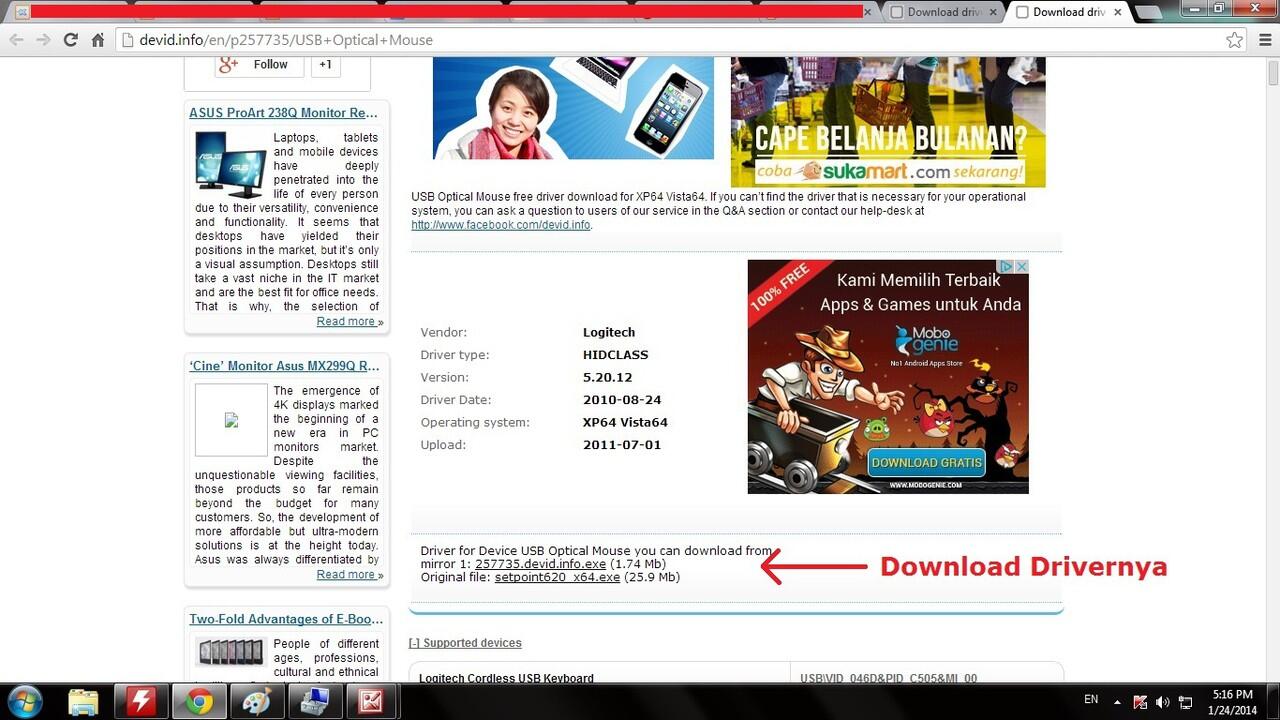This screenshot has width=1280, height=720.
Task: Select driver type value 'HIDCLASS'
Action: click(616, 355)
